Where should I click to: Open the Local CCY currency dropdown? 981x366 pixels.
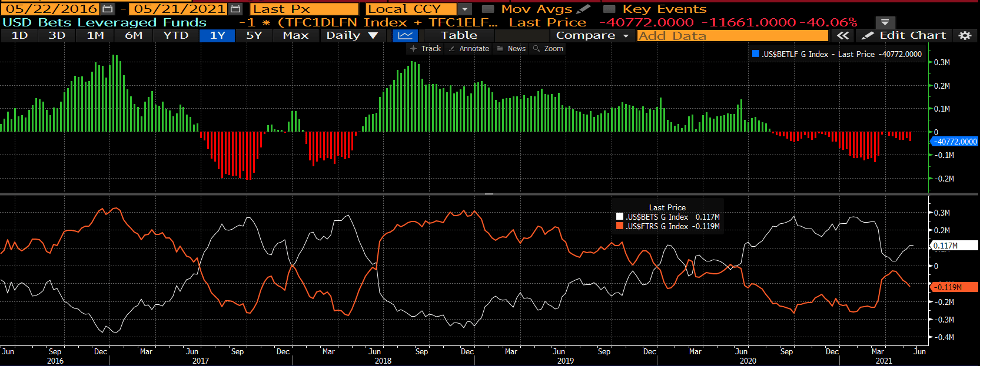tap(464, 9)
